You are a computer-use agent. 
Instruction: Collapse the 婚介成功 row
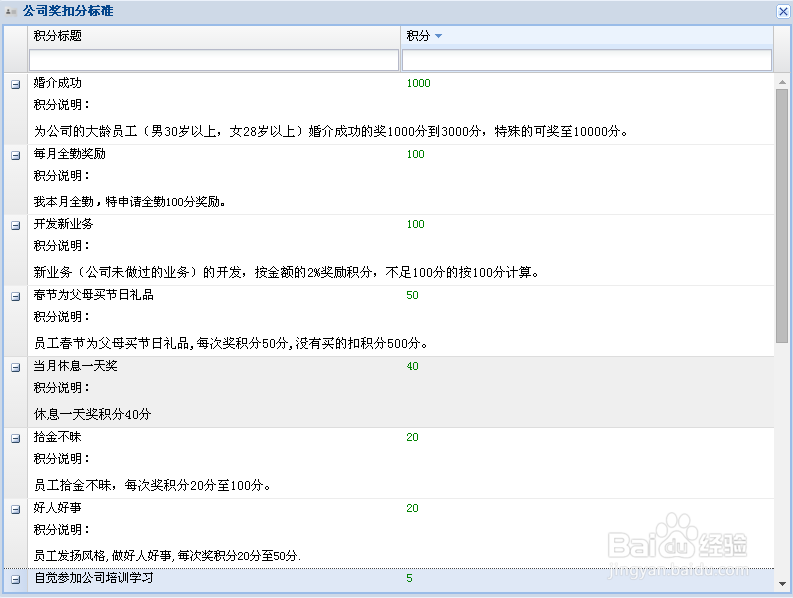[x=16, y=84]
